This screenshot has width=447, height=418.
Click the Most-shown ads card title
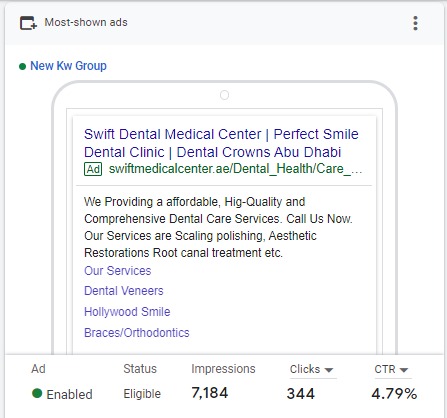[86, 22]
